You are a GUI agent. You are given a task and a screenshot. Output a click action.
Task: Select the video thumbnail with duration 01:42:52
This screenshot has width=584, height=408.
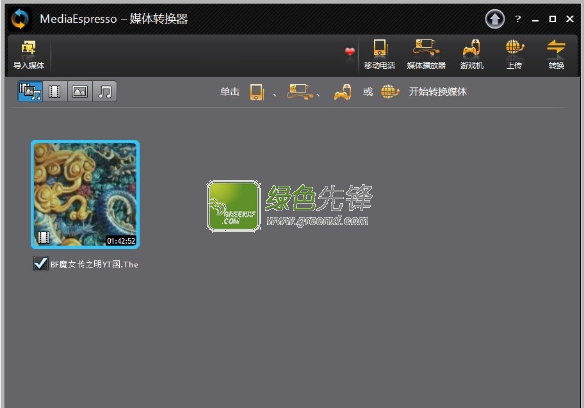pos(85,194)
